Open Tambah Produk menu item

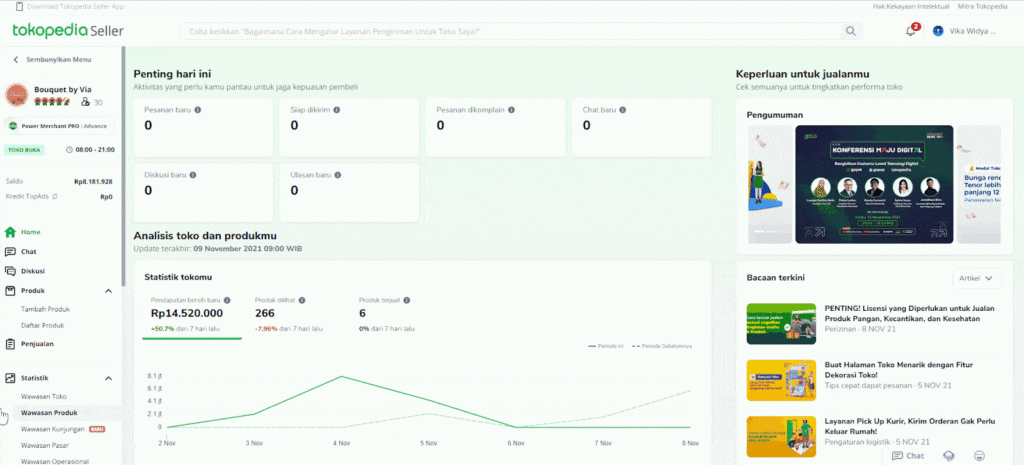[x=45, y=310]
